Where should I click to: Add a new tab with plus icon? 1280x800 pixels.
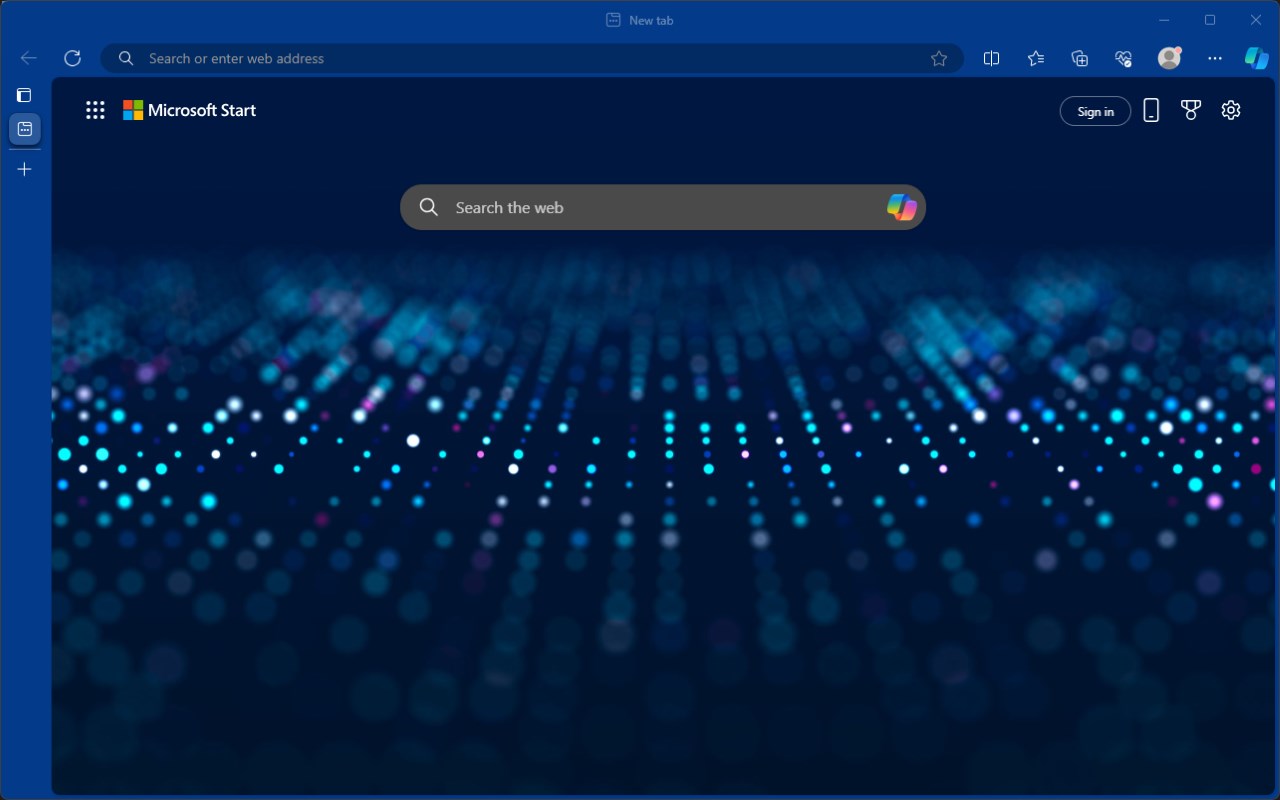click(25, 169)
